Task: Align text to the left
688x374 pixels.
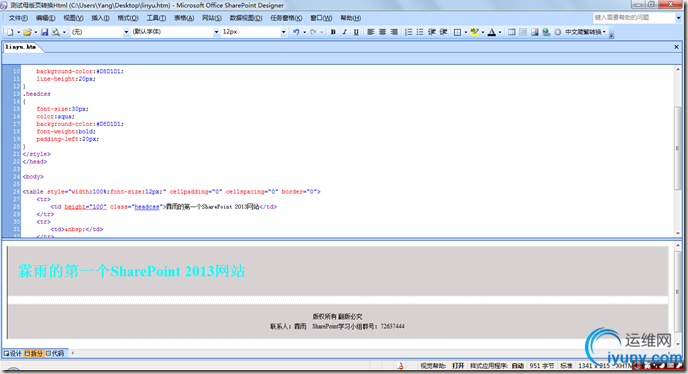Action: pos(371,32)
